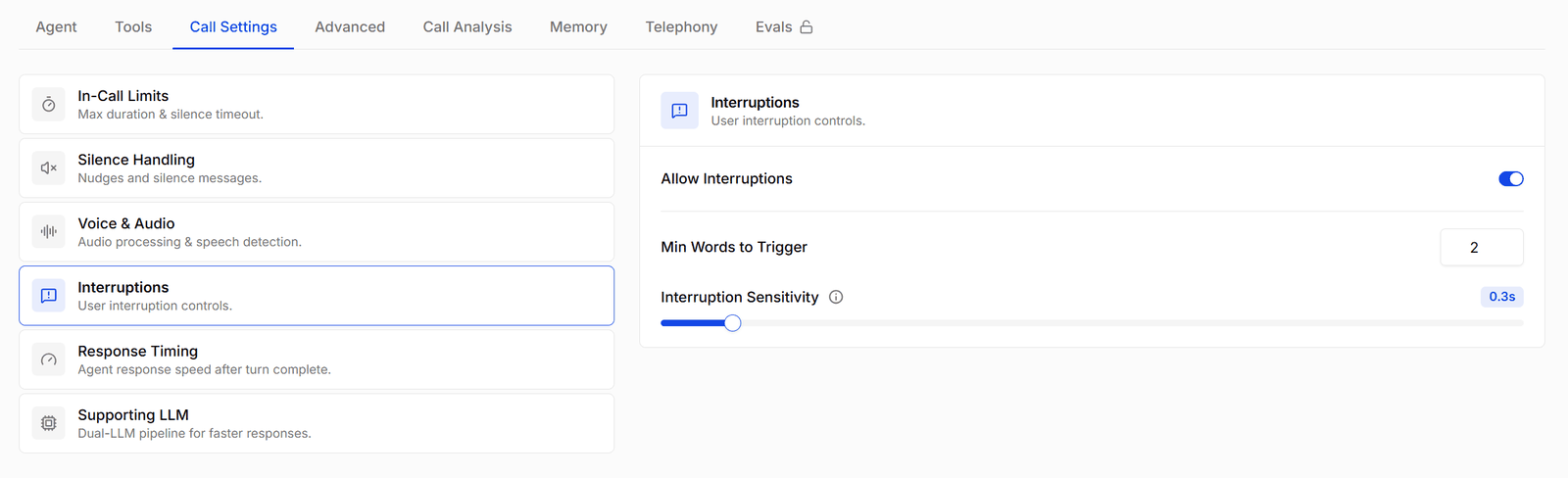Image resolution: width=1568 pixels, height=478 pixels.
Task: Click the 0.3s sensitivity value badge
Action: click(x=1502, y=297)
